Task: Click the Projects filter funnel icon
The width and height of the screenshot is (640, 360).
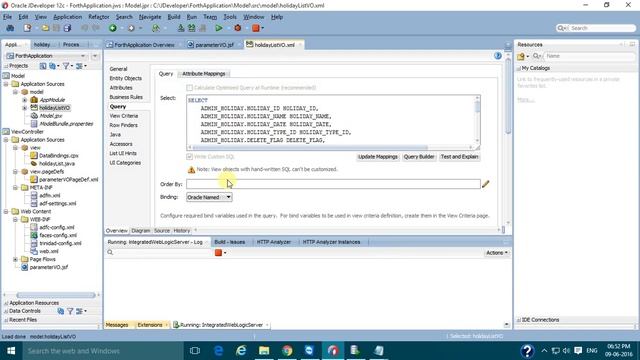Action: pyautogui.click(x=66, y=66)
